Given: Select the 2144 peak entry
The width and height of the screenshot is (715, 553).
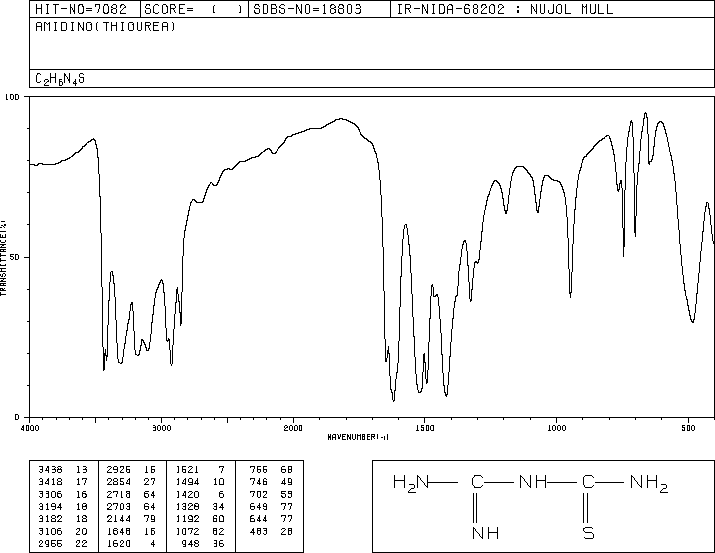Looking at the screenshot, I should pos(131,519).
